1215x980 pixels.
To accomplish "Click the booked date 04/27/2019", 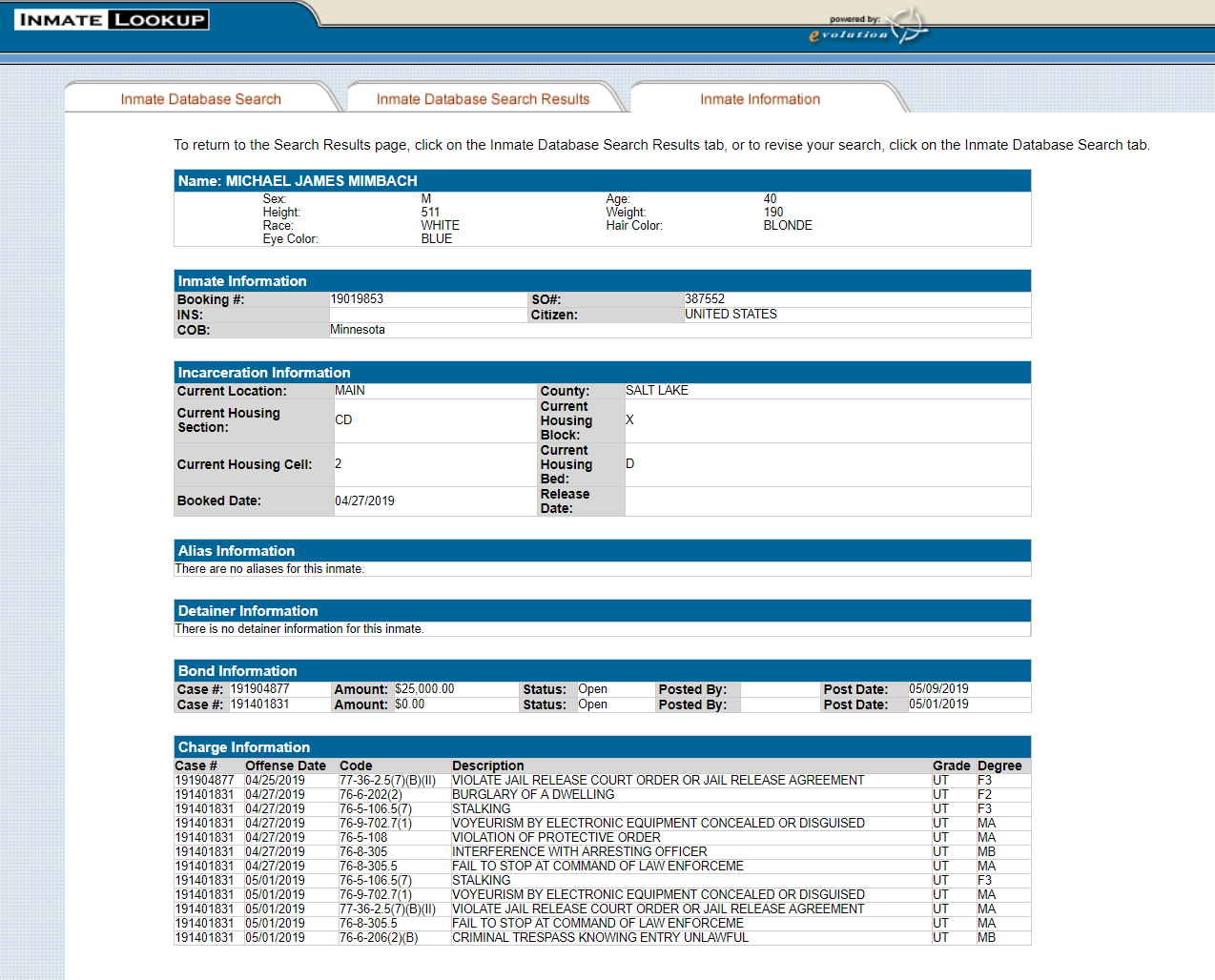I will [x=364, y=501].
